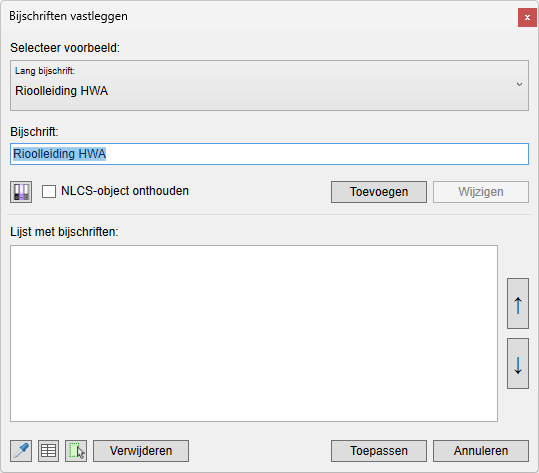Viewport: 539px width, 473px height.
Task: Focus the Bijschrift text field
Action: point(270,154)
